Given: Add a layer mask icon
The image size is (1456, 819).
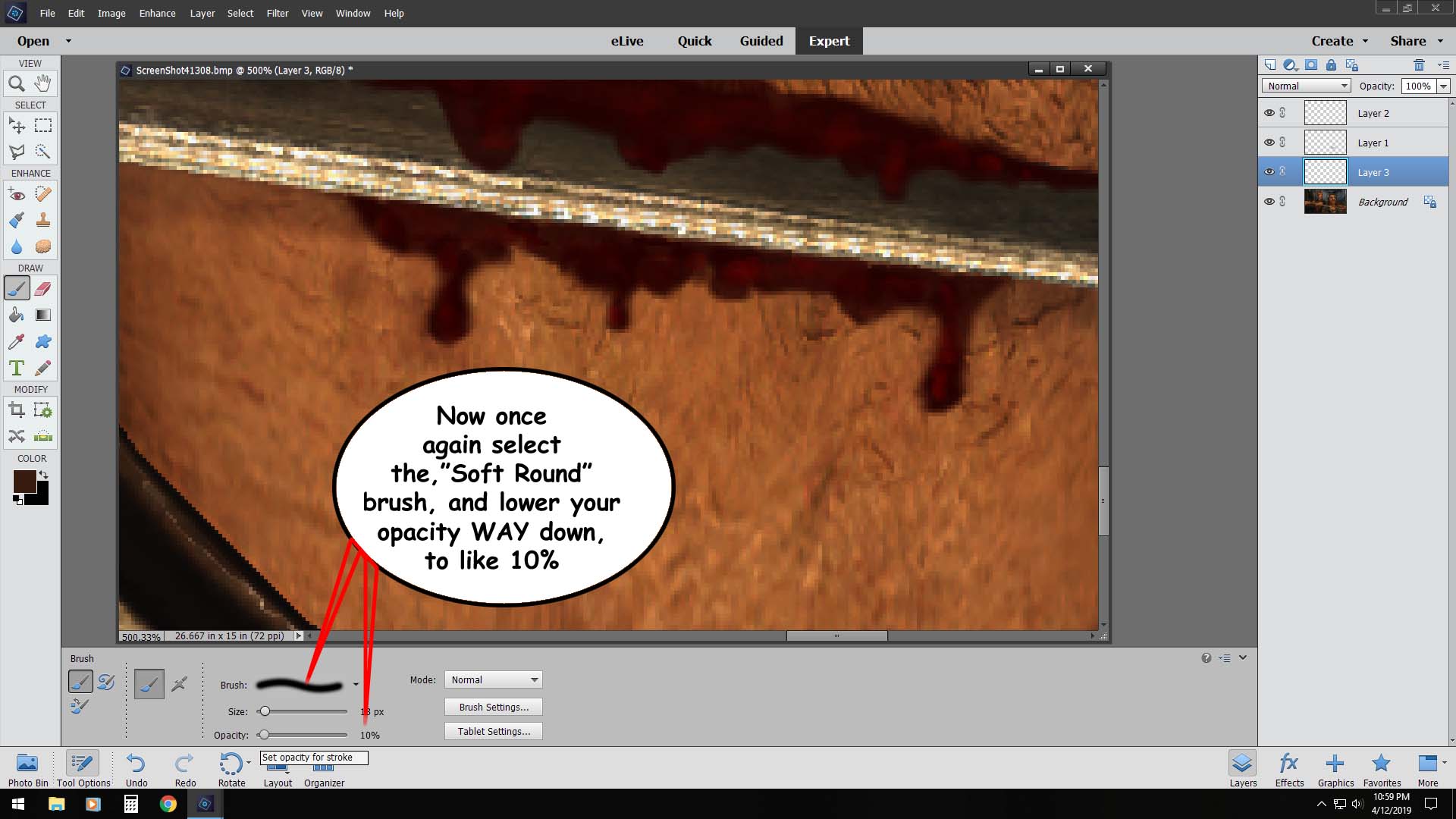Looking at the screenshot, I should 1311,65.
